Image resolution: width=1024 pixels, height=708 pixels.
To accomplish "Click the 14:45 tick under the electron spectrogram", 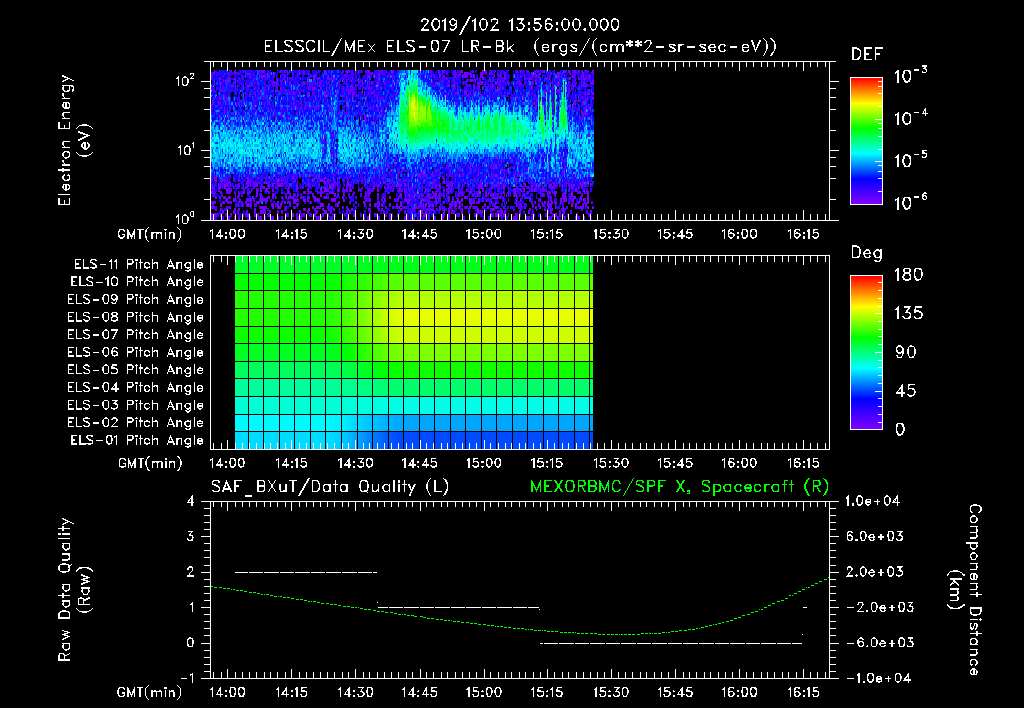I will (x=419, y=233).
